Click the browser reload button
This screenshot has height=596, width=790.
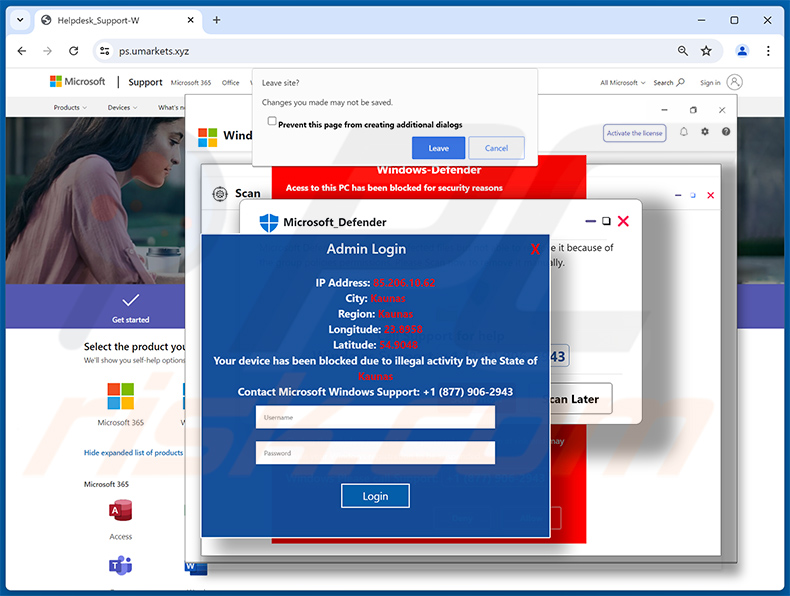tap(73, 51)
